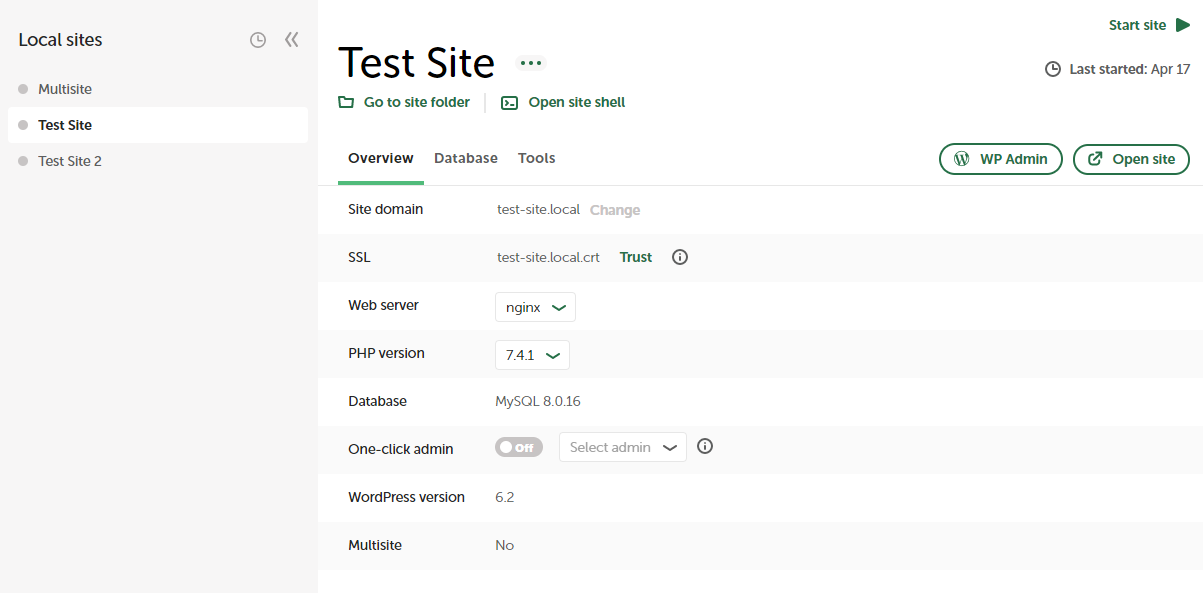Click the Start site play icon
The width and height of the screenshot is (1203, 593).
[1183, 25]
